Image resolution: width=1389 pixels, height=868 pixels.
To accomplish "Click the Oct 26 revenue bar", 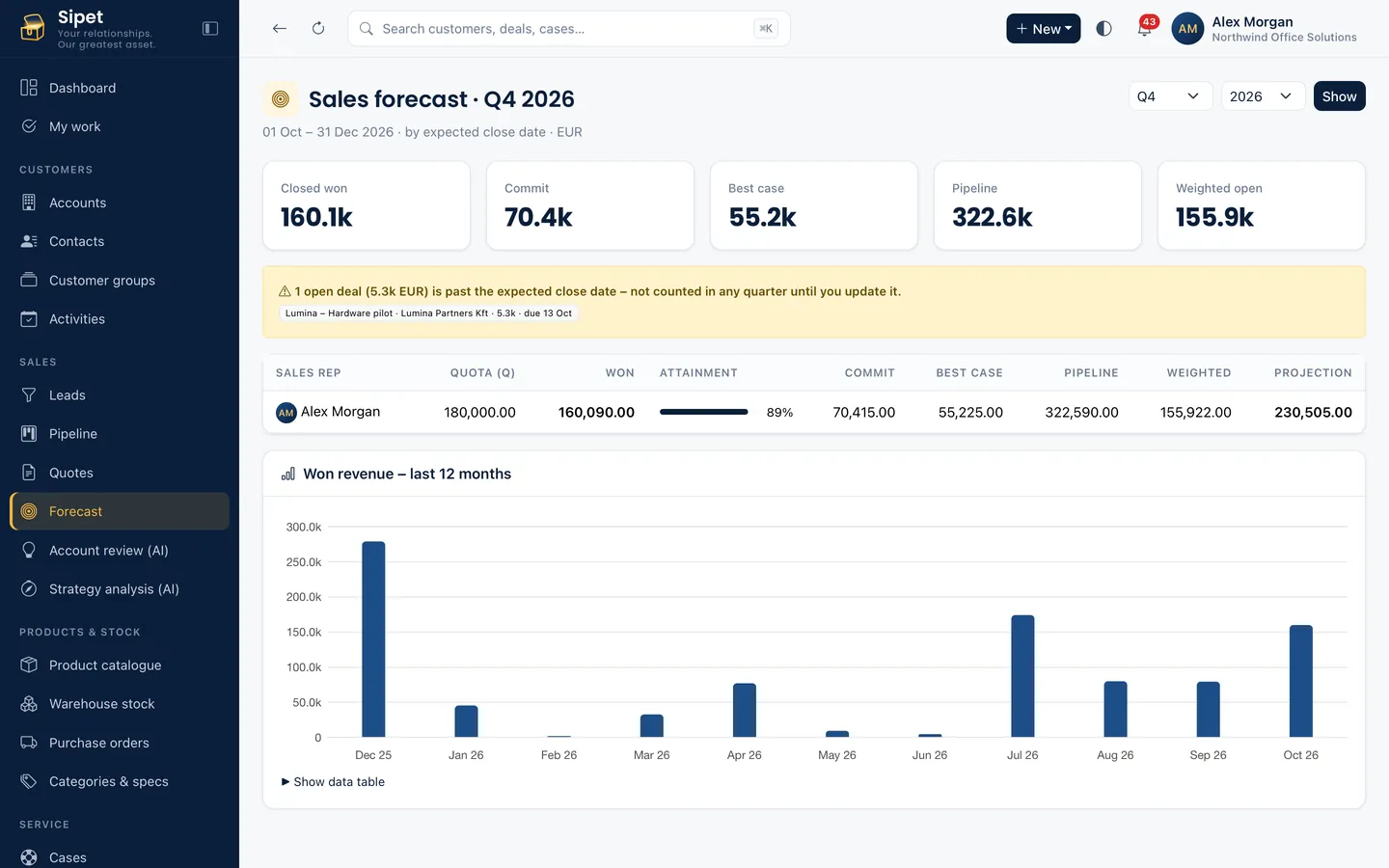I will point(1301,681).
